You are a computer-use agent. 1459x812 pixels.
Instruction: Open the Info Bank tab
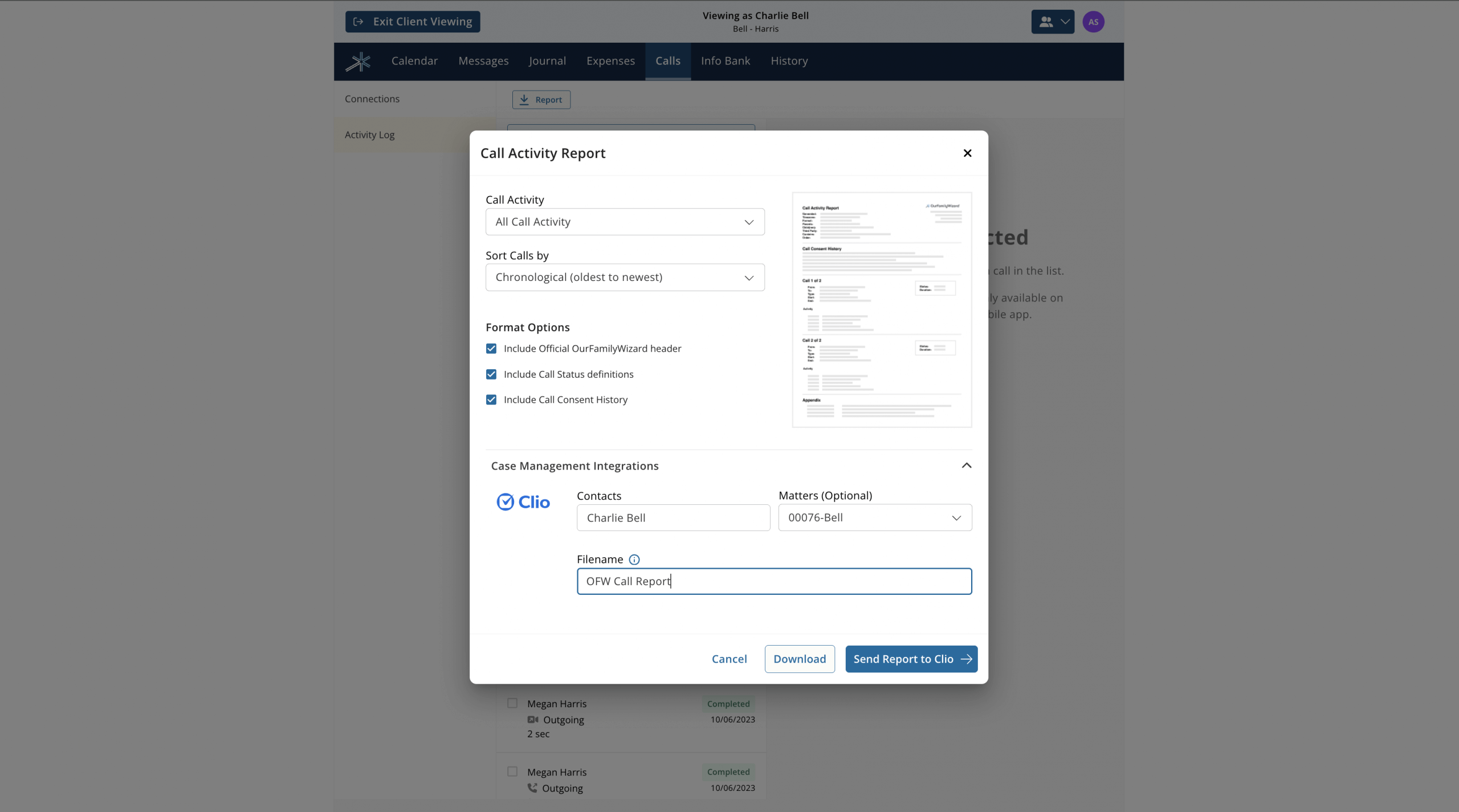(725, 61)
